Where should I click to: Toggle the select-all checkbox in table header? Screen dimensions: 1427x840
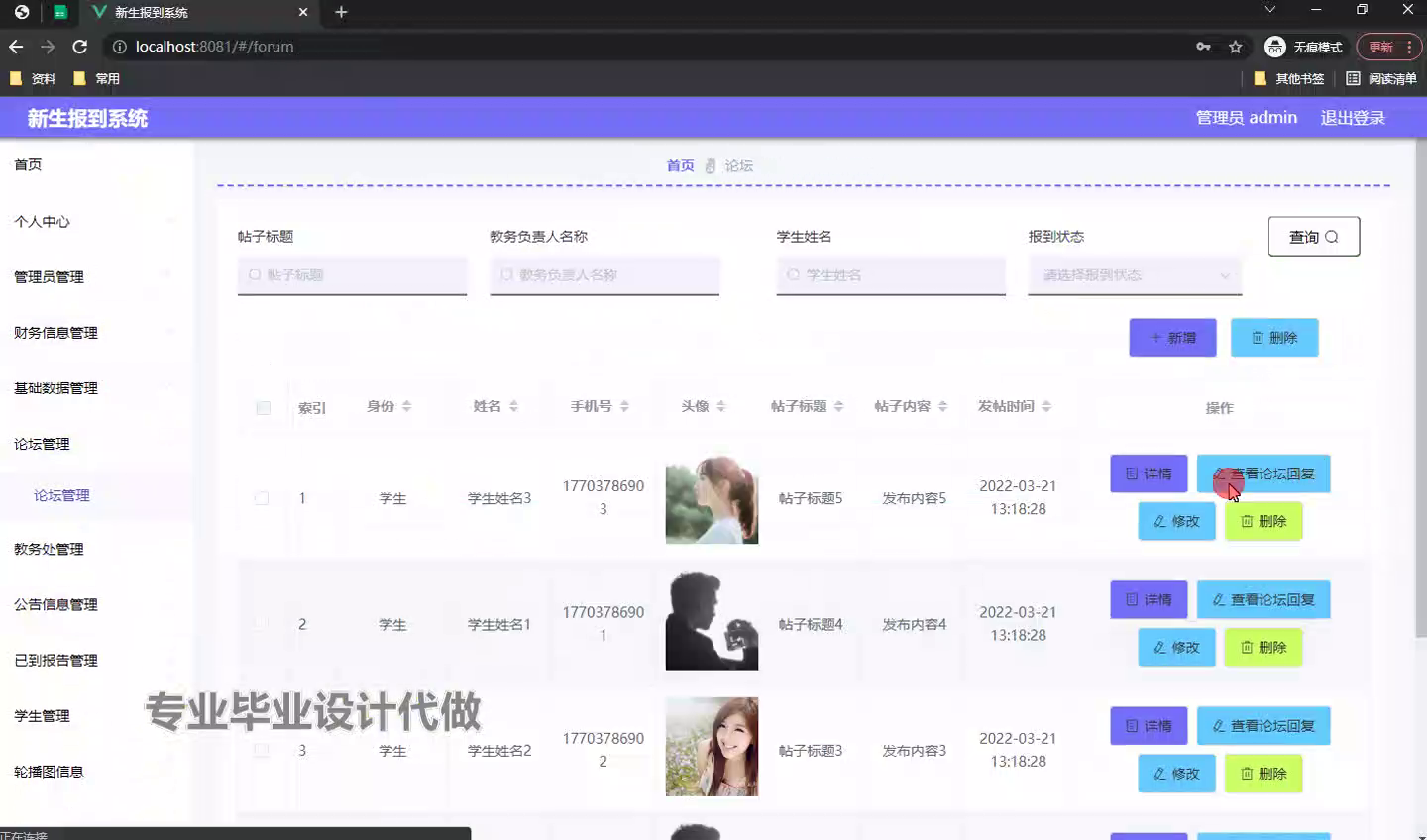263,408
